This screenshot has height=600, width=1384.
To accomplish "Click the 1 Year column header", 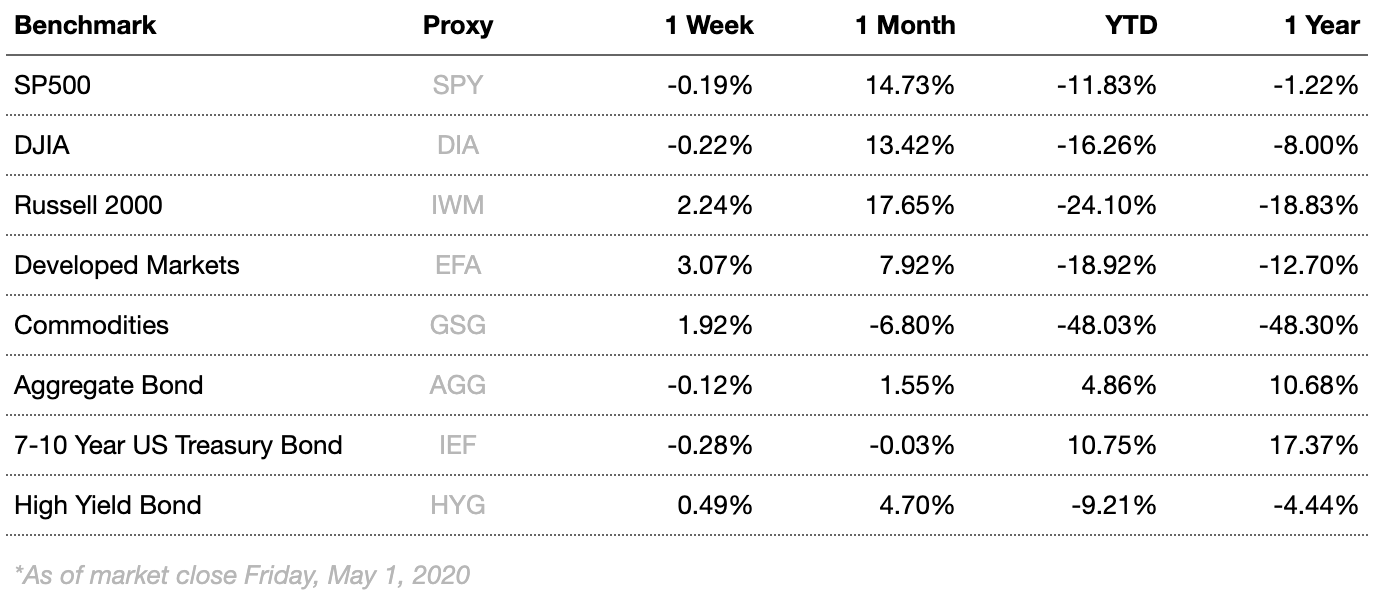I will [x=1322, y=25].
